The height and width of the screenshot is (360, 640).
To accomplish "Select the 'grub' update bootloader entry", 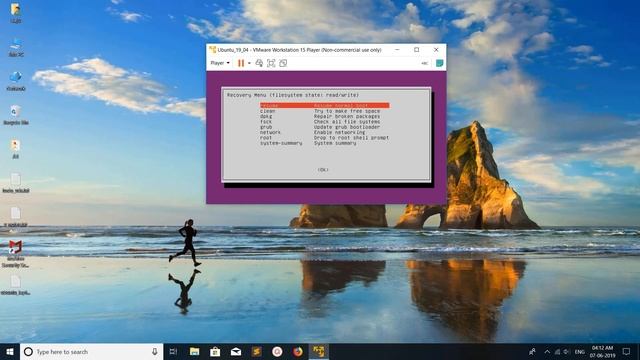I will (x=320, y=127).
